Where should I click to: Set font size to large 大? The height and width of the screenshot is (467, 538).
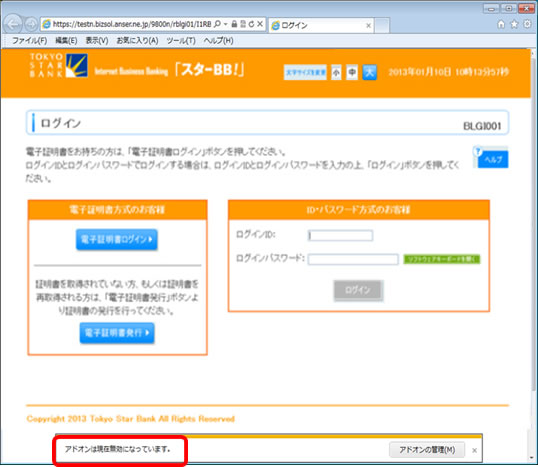[370, 72]
